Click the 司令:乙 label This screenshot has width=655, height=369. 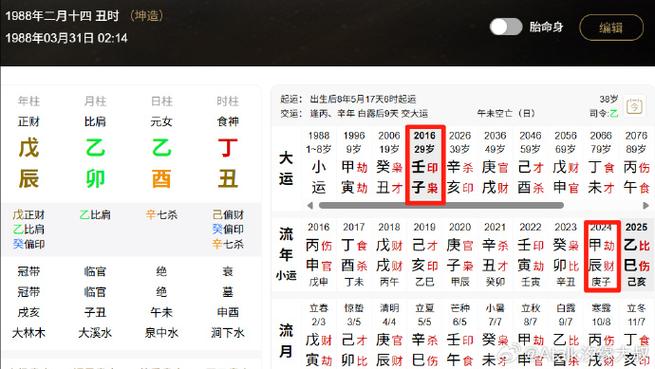click(604, 113)
